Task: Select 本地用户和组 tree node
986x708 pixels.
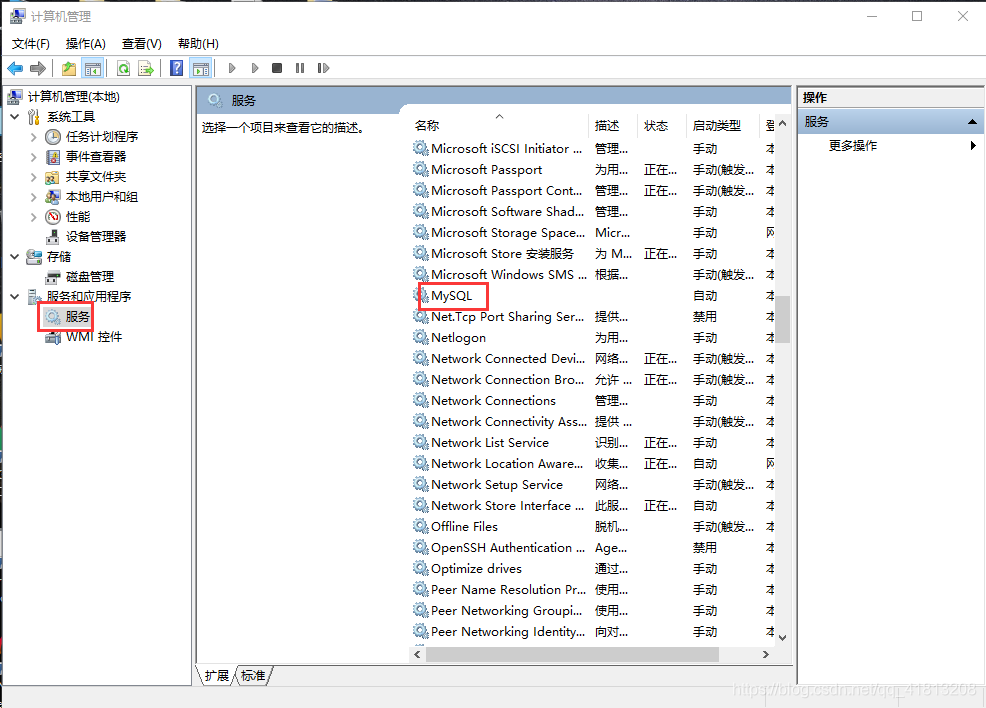Action: 102,197
